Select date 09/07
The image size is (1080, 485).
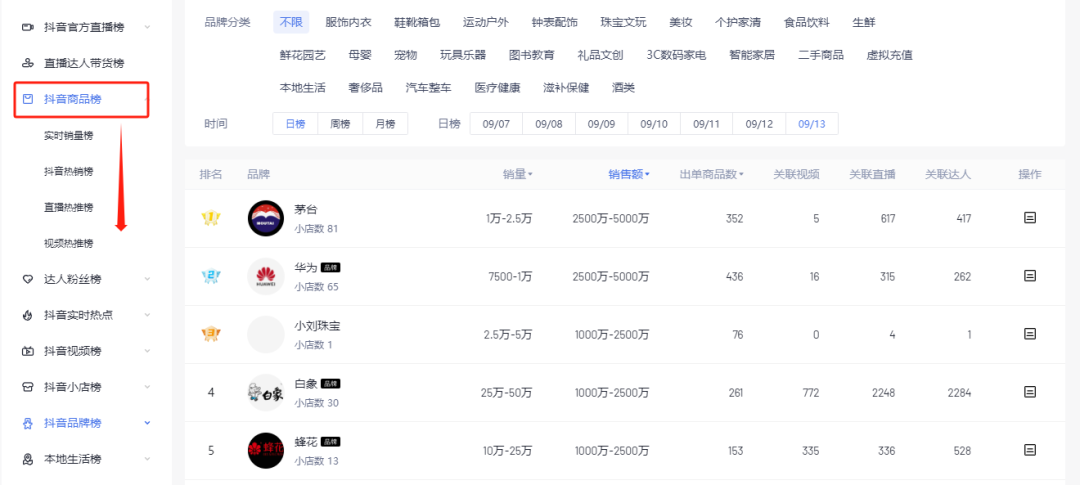tap(497, 124)
